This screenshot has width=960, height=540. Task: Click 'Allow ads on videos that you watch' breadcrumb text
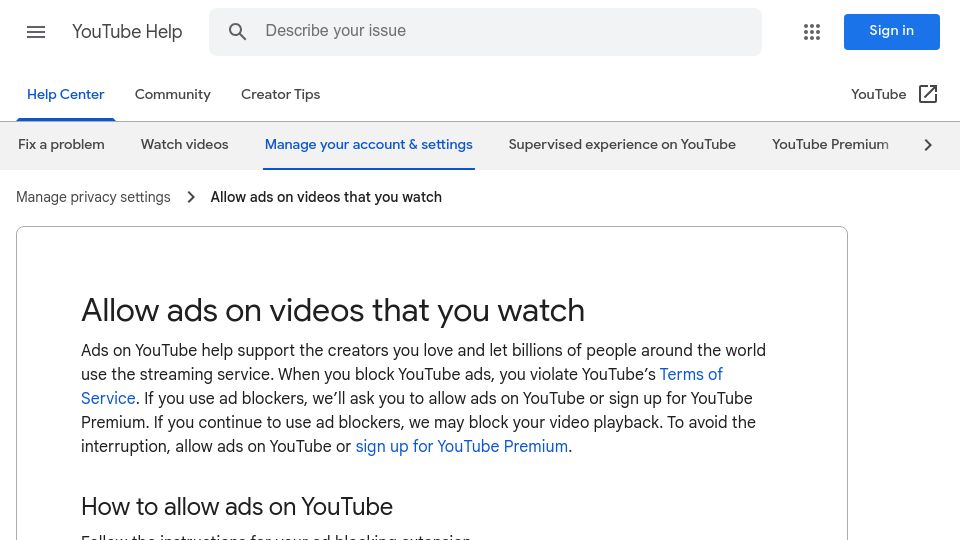pyautogui.click(x=326, y=197)
